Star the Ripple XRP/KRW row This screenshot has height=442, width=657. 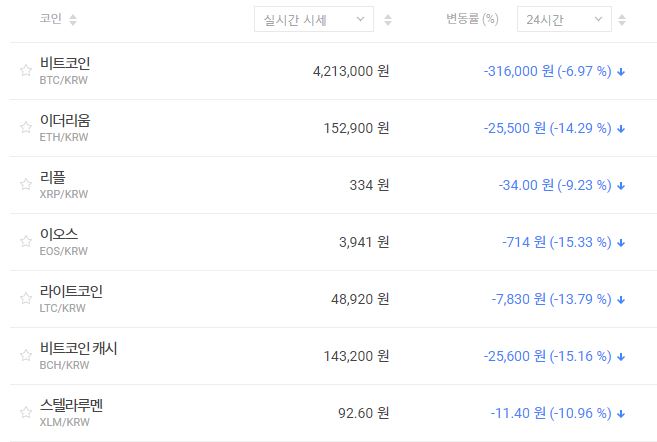[26, 185]
